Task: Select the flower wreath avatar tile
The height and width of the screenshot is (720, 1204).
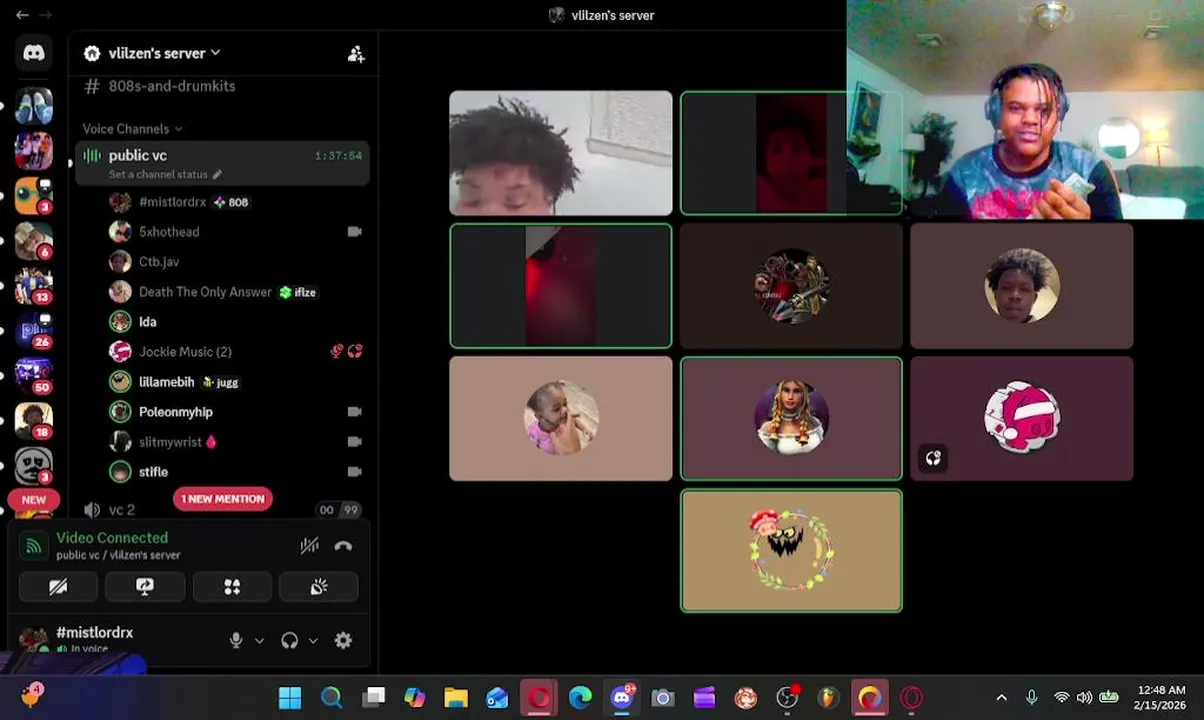Action: click(x=791, y=551)
